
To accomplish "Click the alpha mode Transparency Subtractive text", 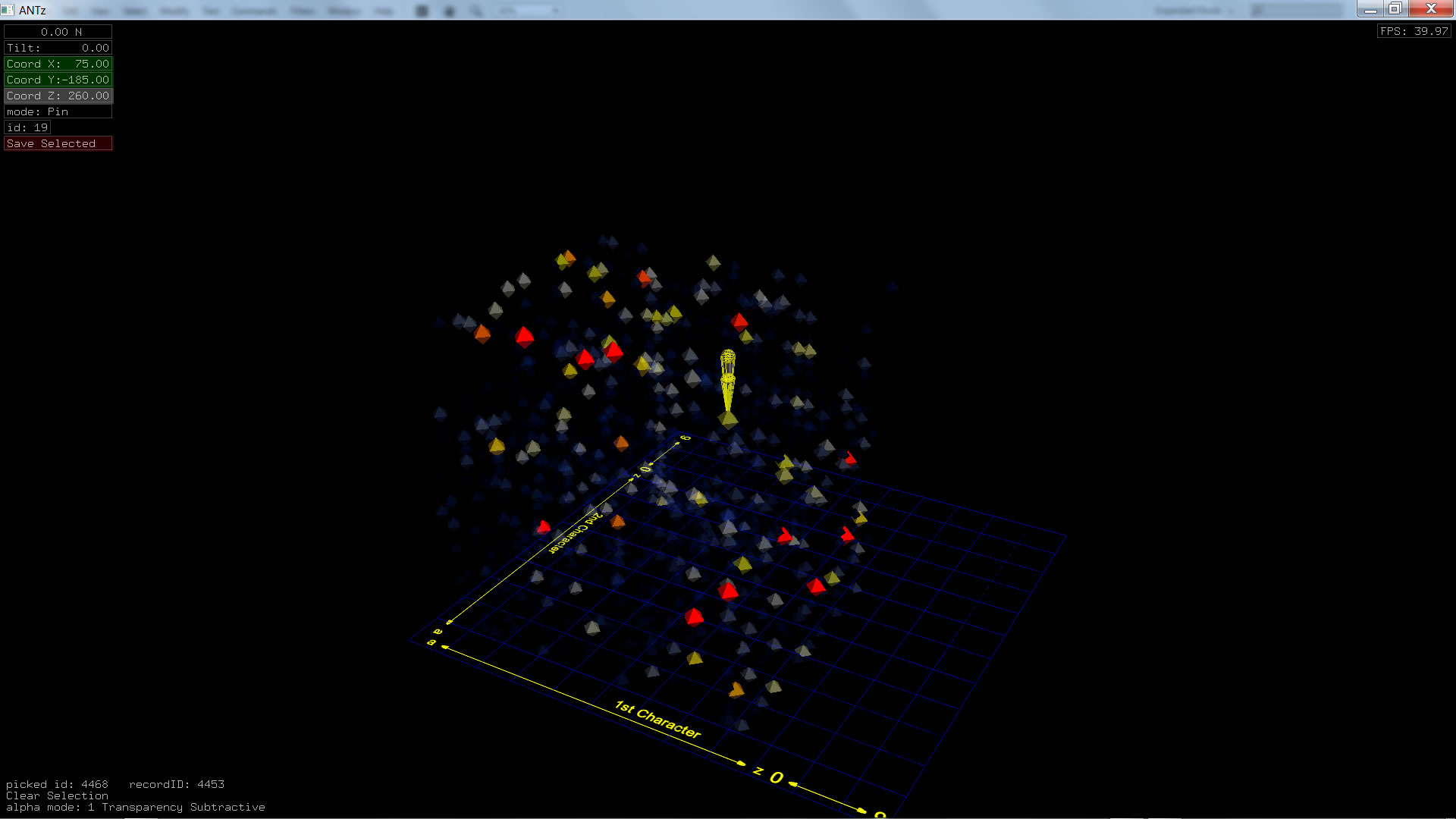I will point(135,807).
